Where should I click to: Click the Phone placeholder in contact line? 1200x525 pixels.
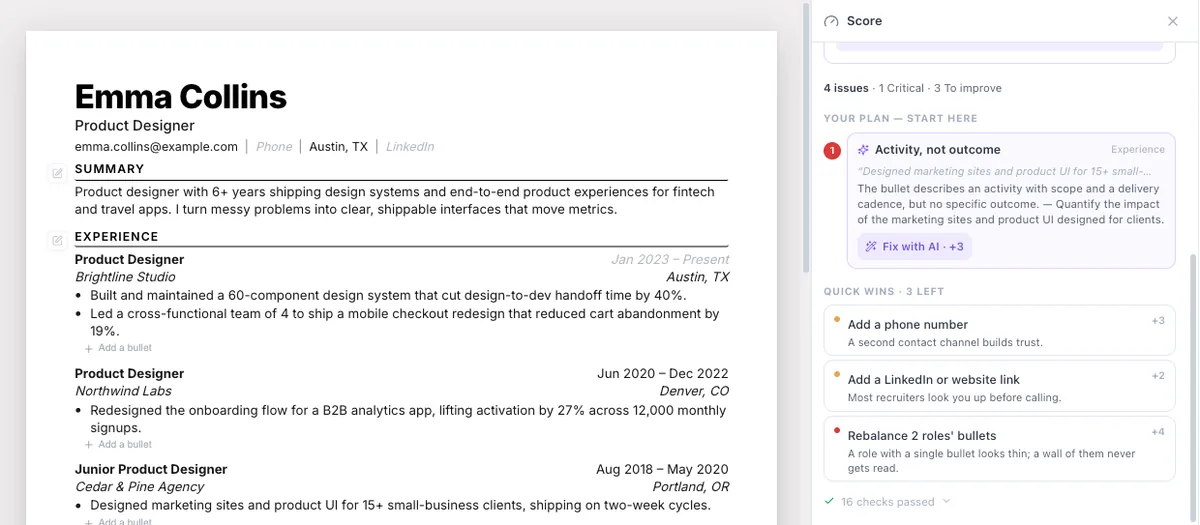tap(274, 147)
